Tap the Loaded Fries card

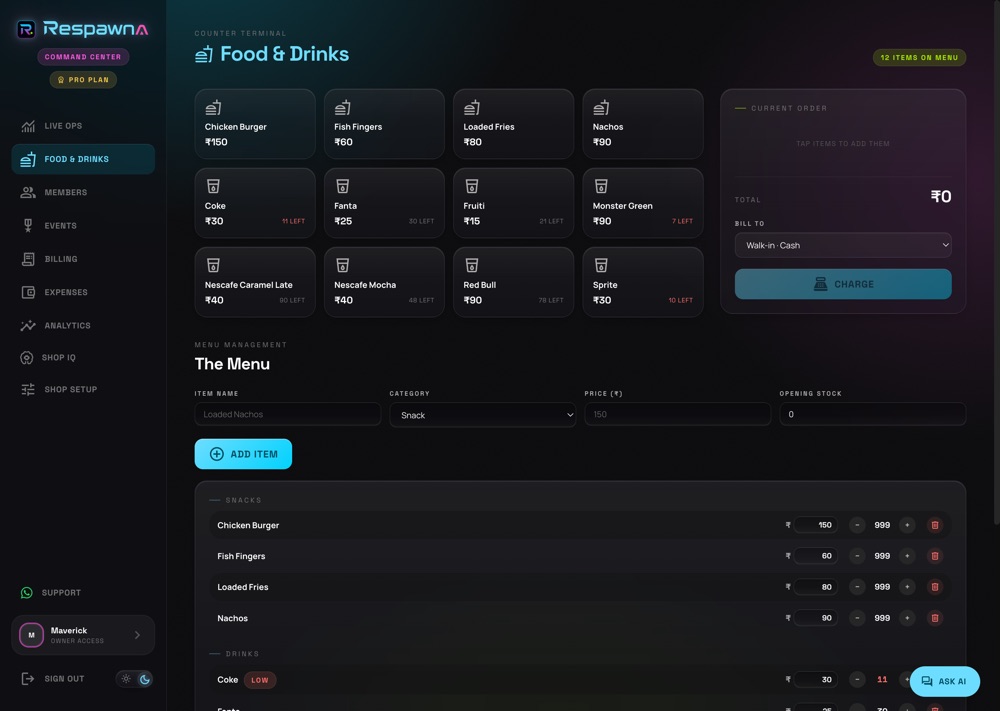(x=513, y=124)
